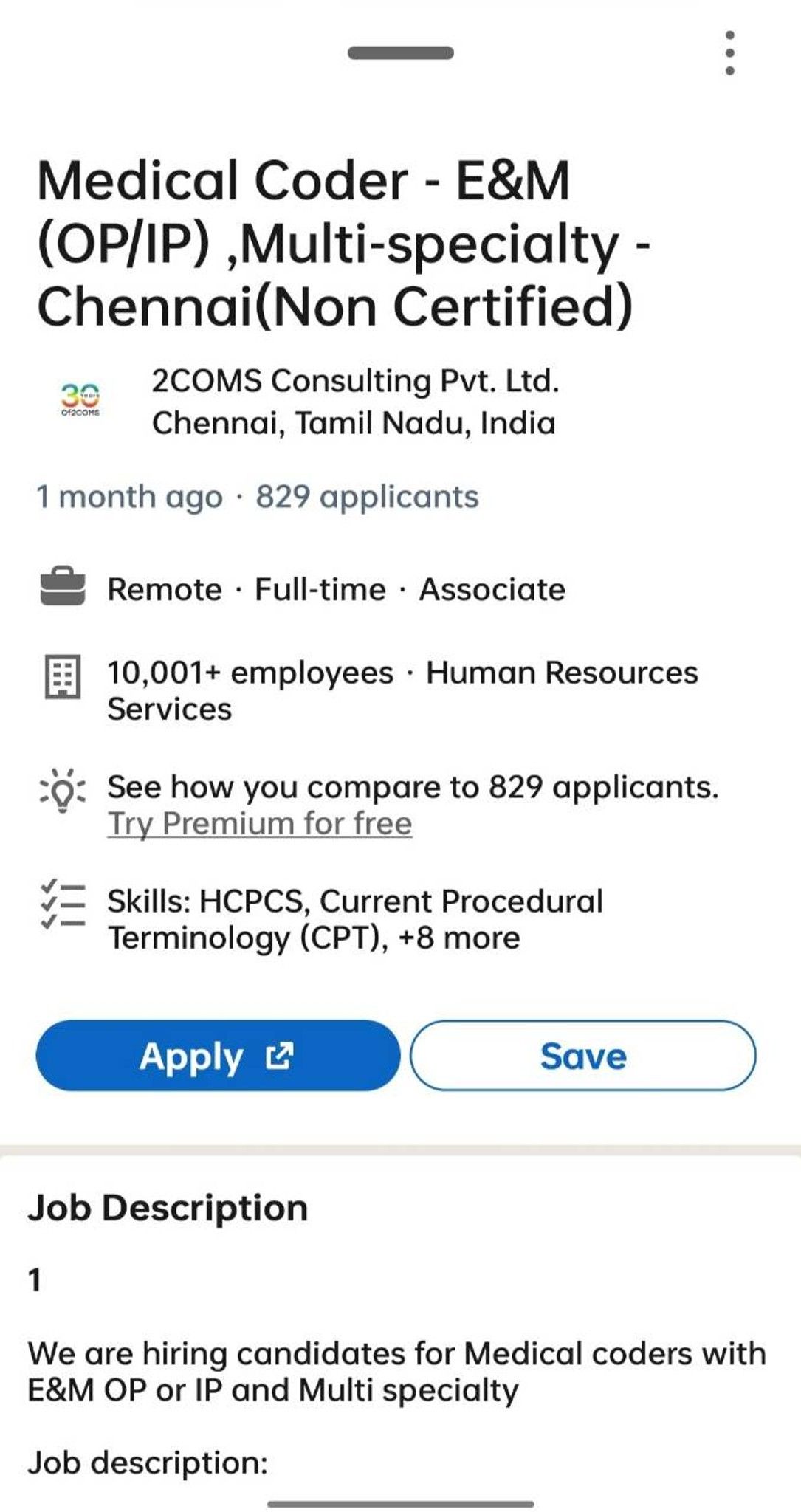
Task: Tap the lightbulb insights icon
Action: click(x=62, y=790)
